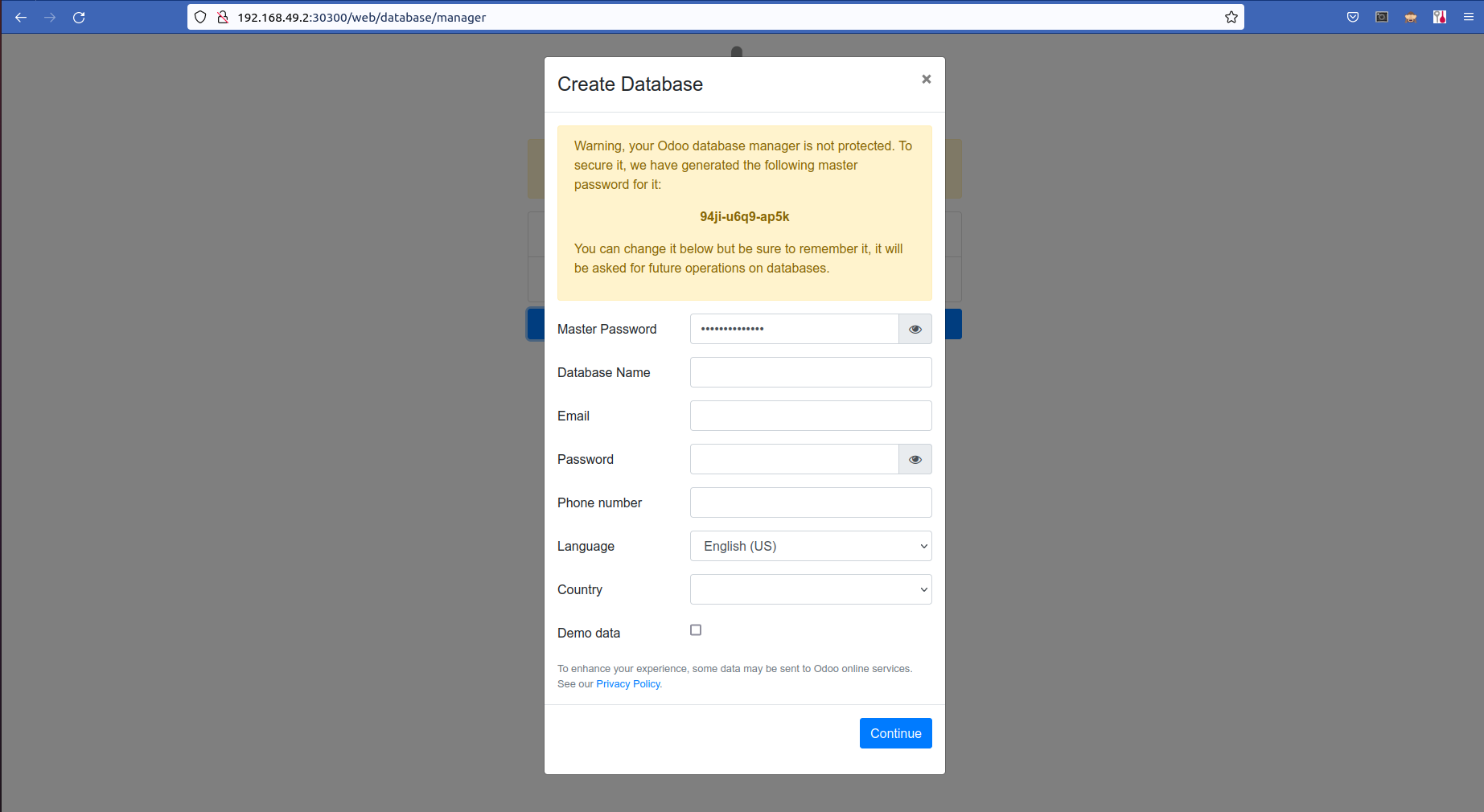Viewport: 1484px width, 812px height.
Task: Select the Create Database dialog title
Action: pos(630,84)
